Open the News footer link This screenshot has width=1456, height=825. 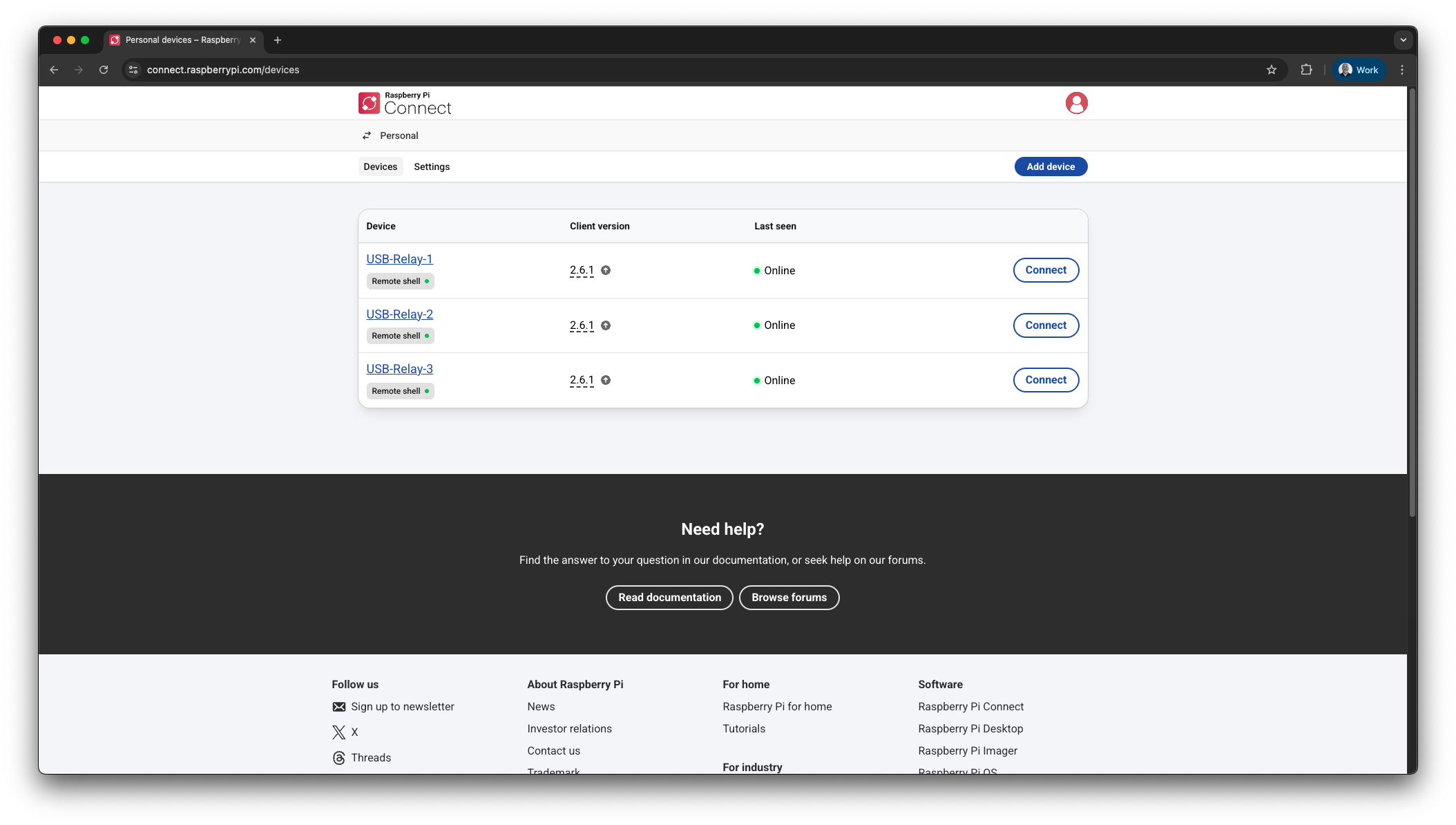(541, 707)
